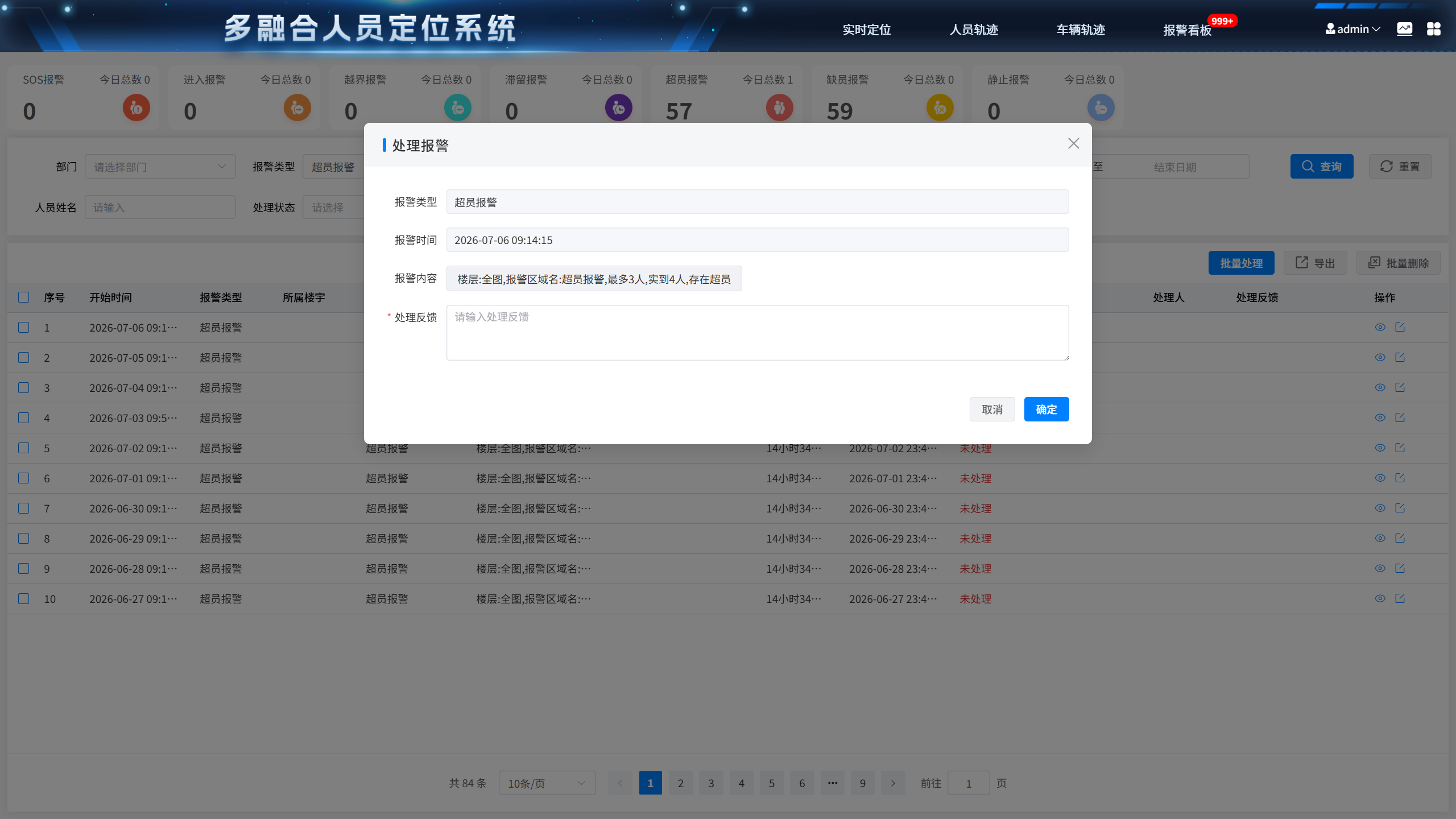Check the checkbox for row 10
The height and width of the screenshot is (819, 1456).
[23, 598]
